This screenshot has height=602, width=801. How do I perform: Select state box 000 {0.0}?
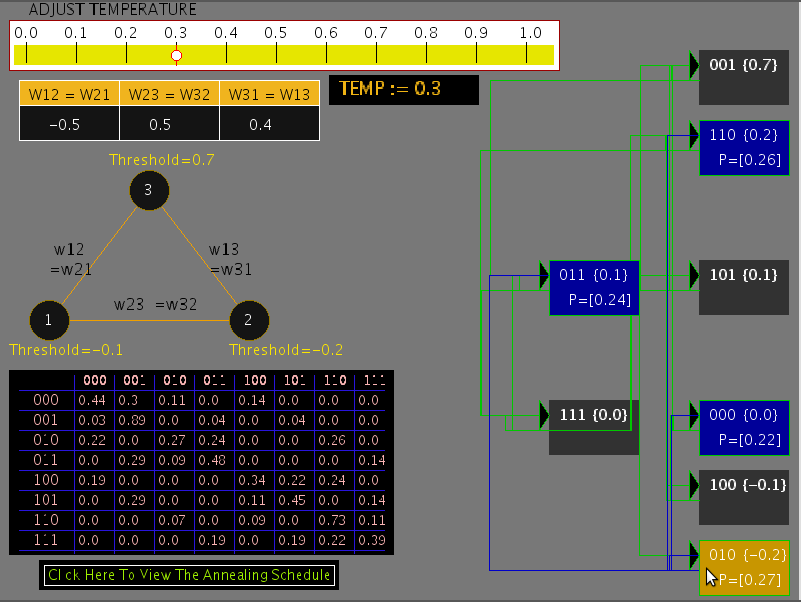pyautogui.click(x=744, y=428)
